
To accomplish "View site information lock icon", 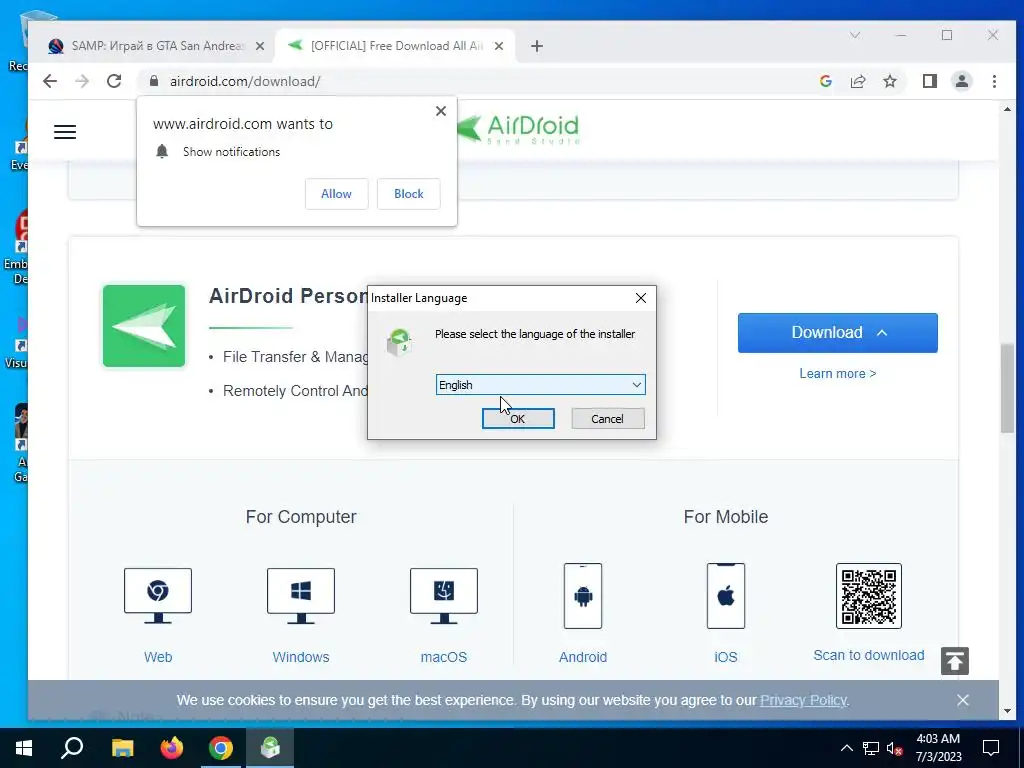I will click(154, 81).
